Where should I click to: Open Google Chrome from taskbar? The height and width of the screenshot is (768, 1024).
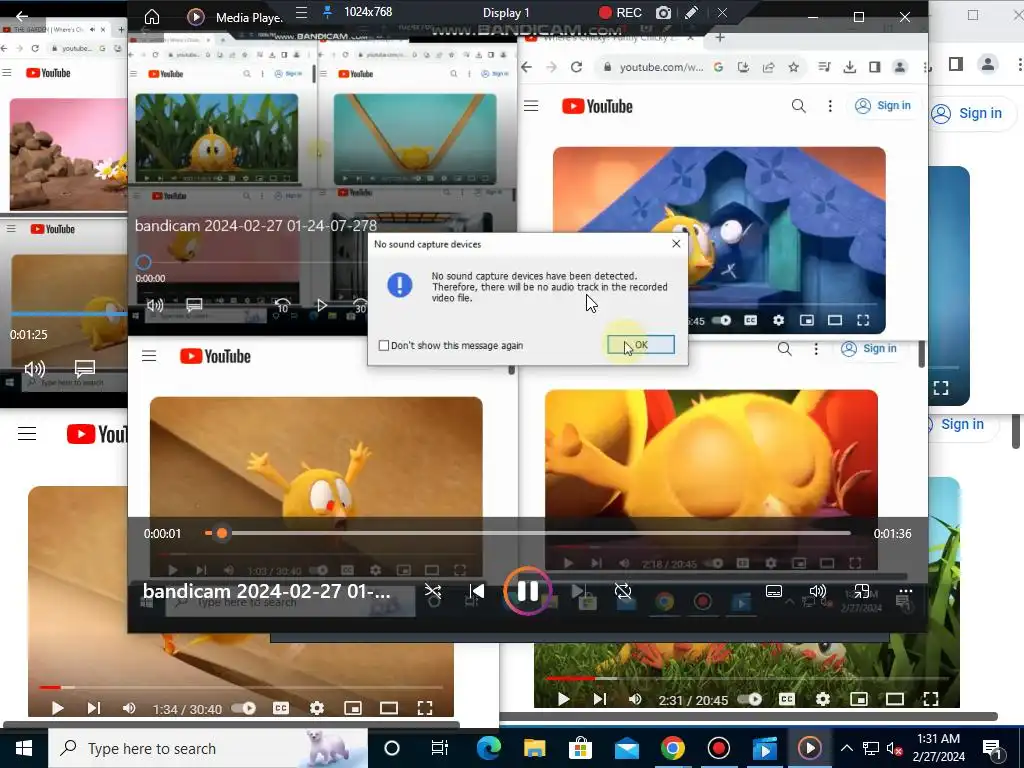click(x=673, y=748)
